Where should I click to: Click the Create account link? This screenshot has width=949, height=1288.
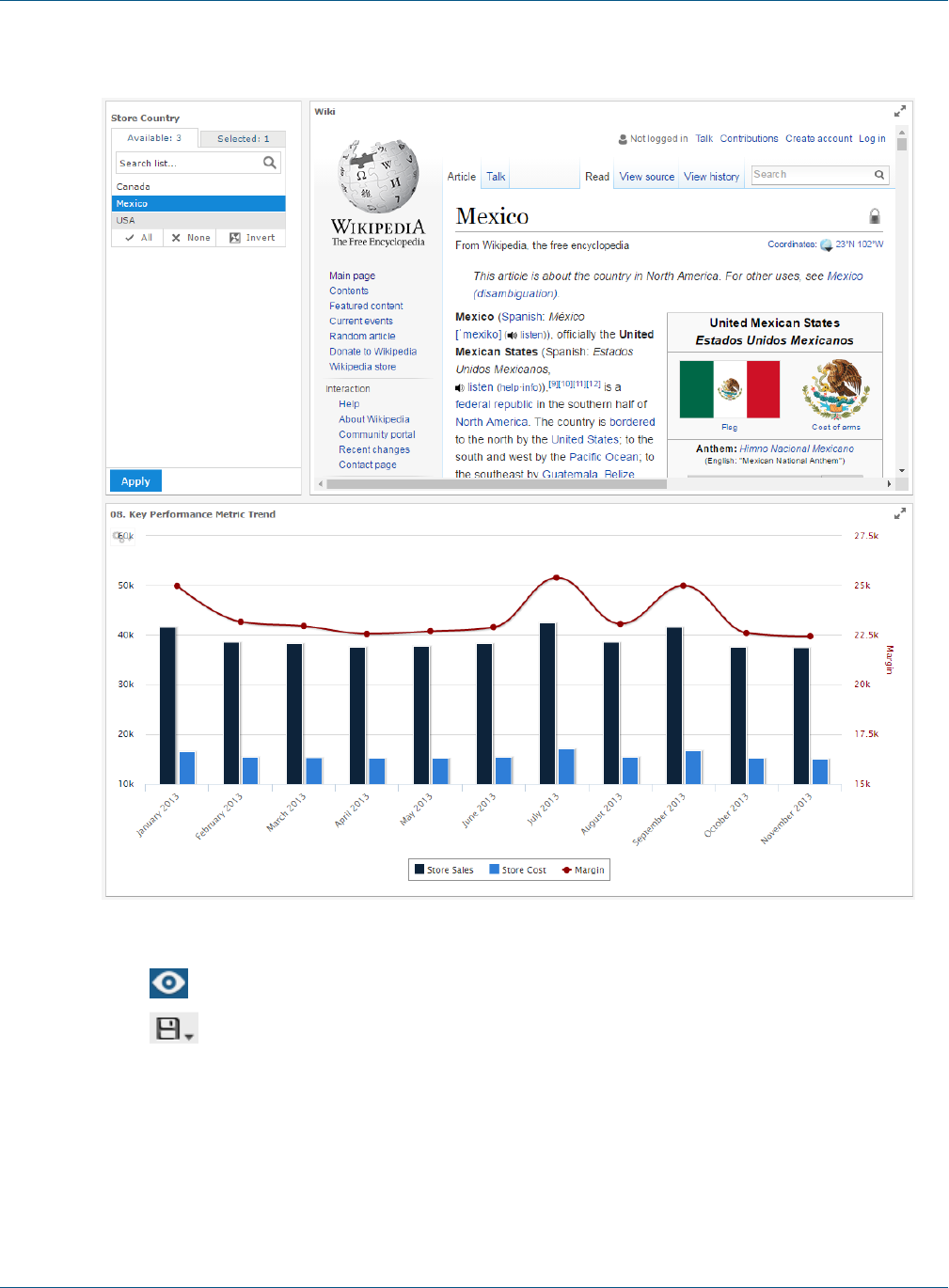[x=819, y=139]
